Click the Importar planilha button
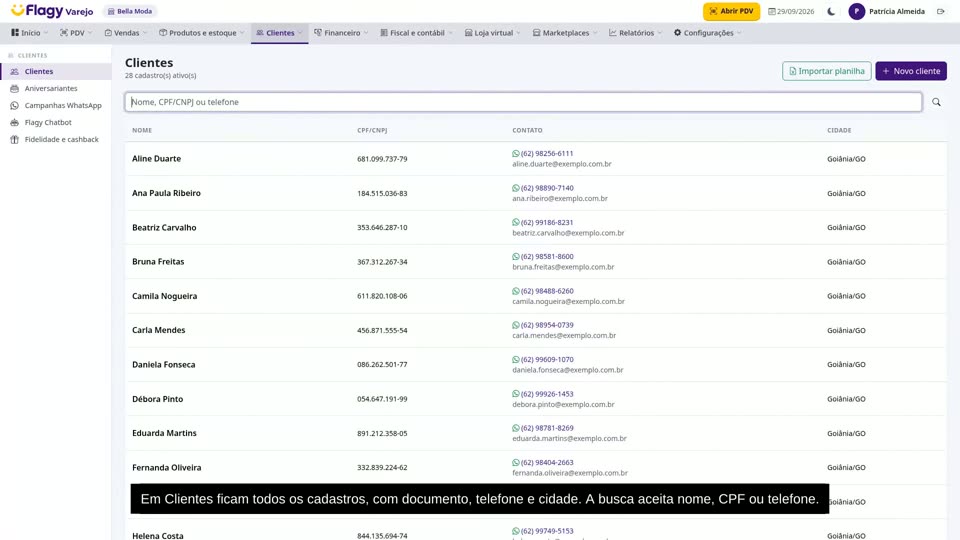960x540 pixels. (x=827, y=71)
